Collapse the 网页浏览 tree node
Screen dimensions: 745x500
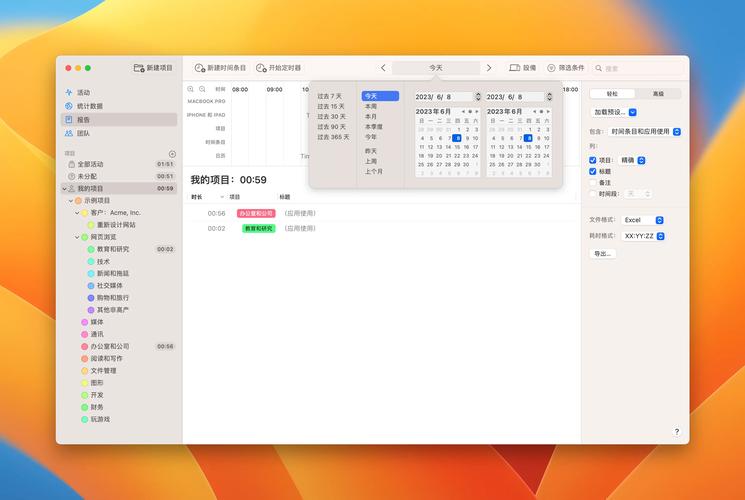(x=77, y=237)
